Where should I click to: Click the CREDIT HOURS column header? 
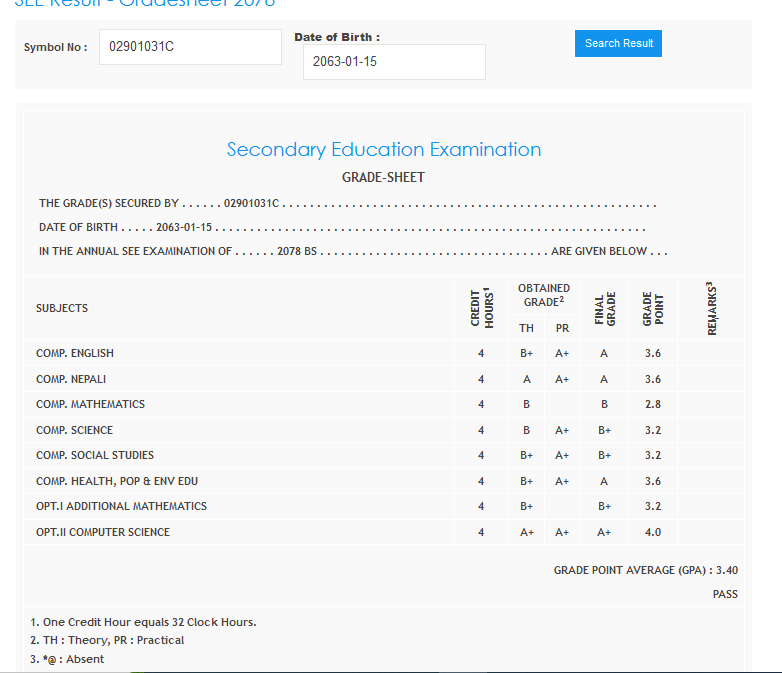click(x=481, y=308)
